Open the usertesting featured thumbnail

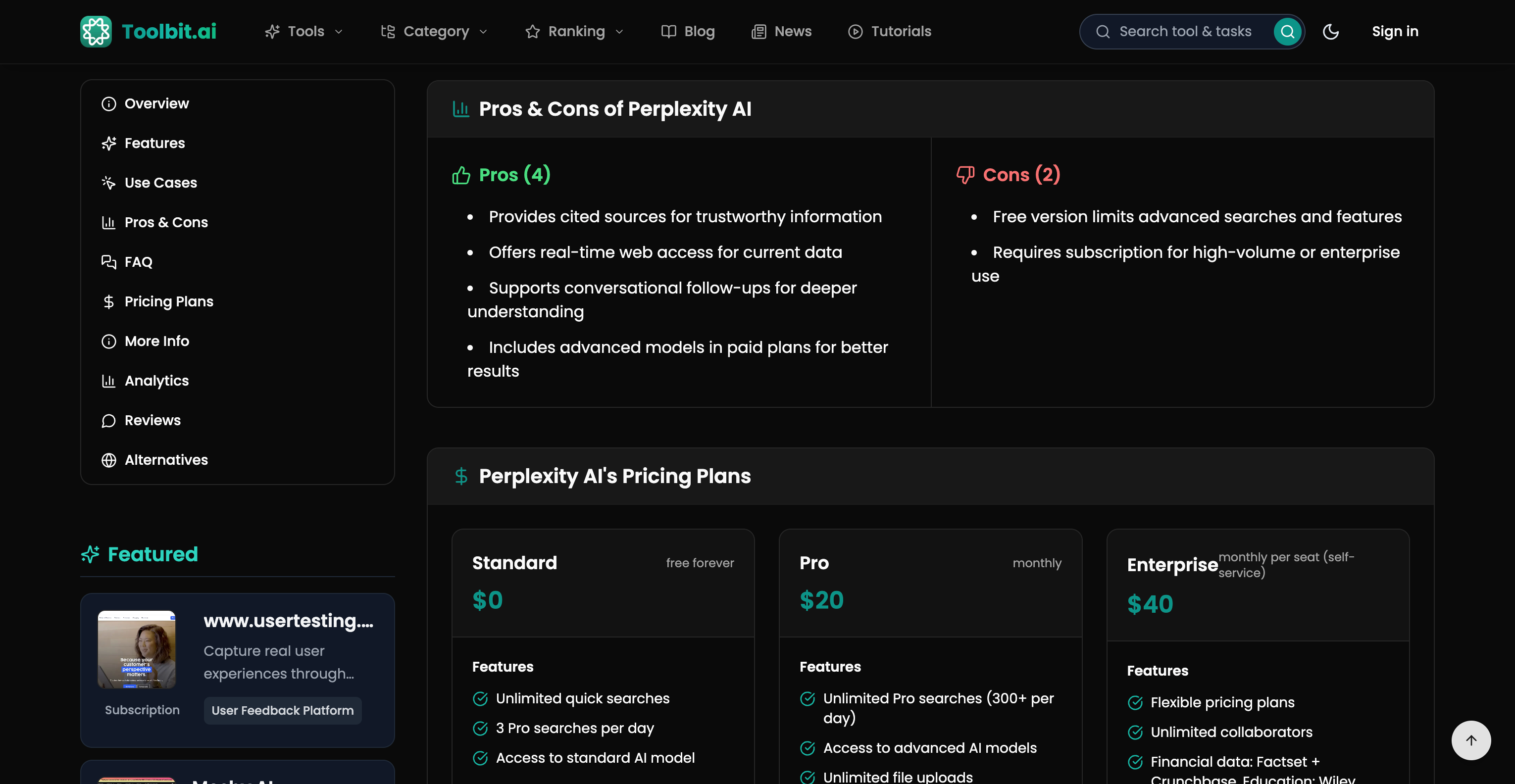point(137,649)
